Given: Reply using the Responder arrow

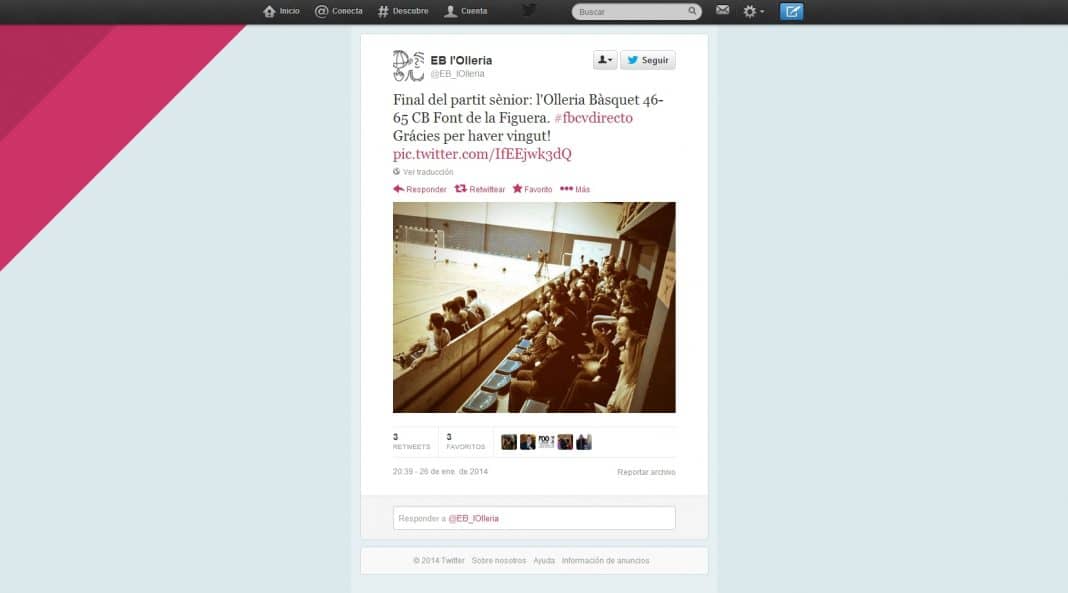Looking at the screenshot, I should 420,189.
